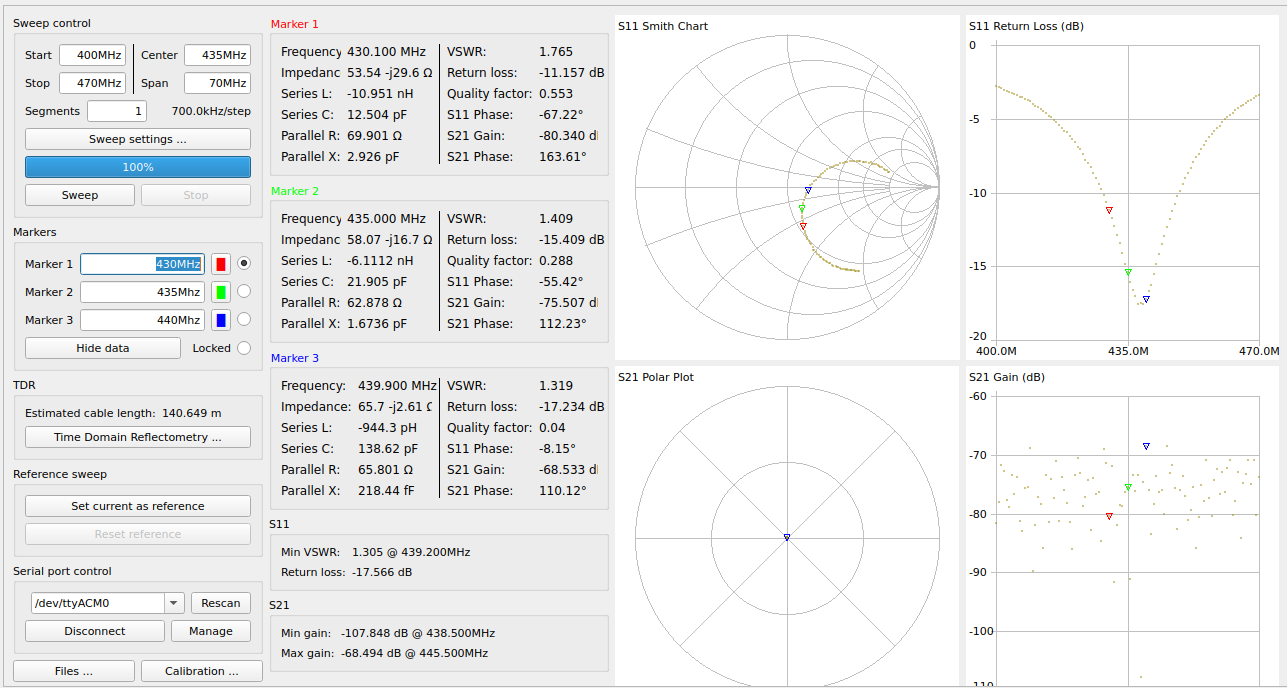Click the Rescan button for serial ports

[221, 603]
